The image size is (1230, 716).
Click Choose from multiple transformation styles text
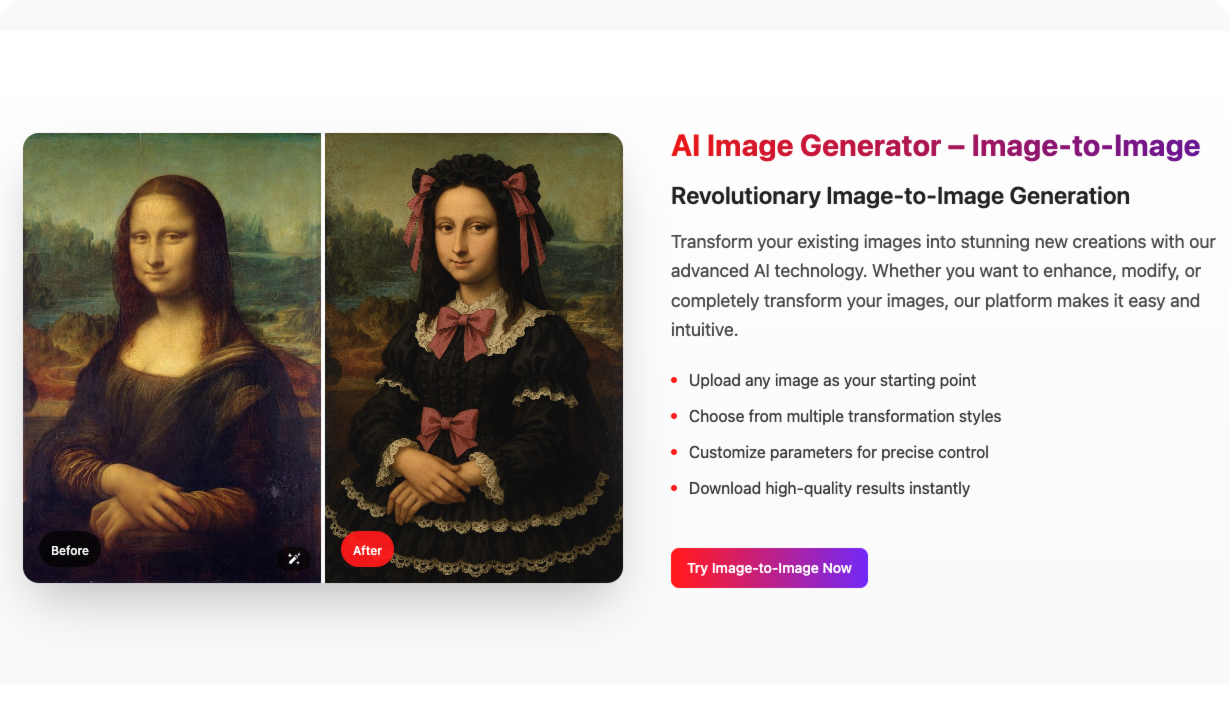(845, 416)
